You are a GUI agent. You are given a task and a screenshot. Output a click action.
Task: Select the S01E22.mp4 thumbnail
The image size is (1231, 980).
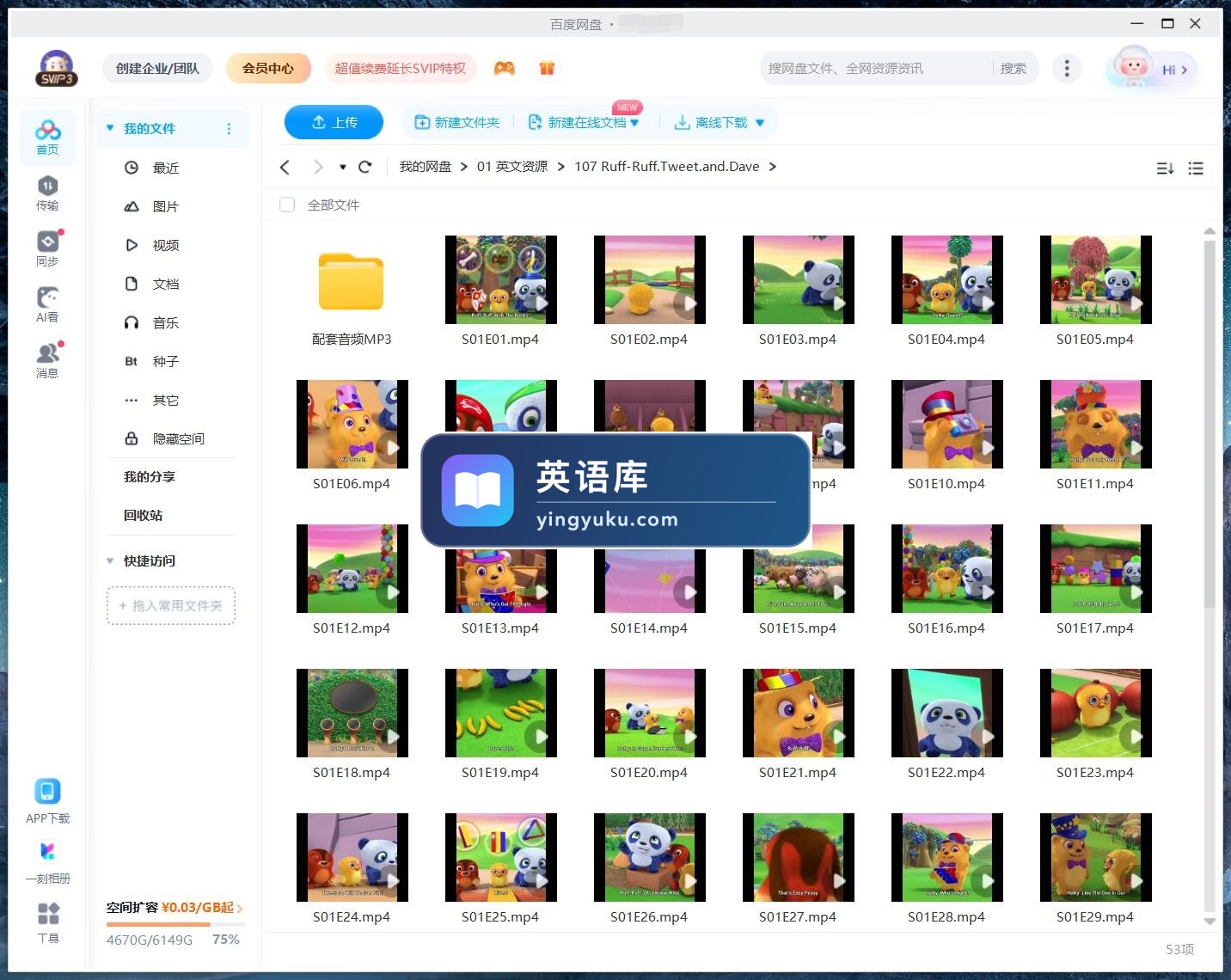click(946, 713)
